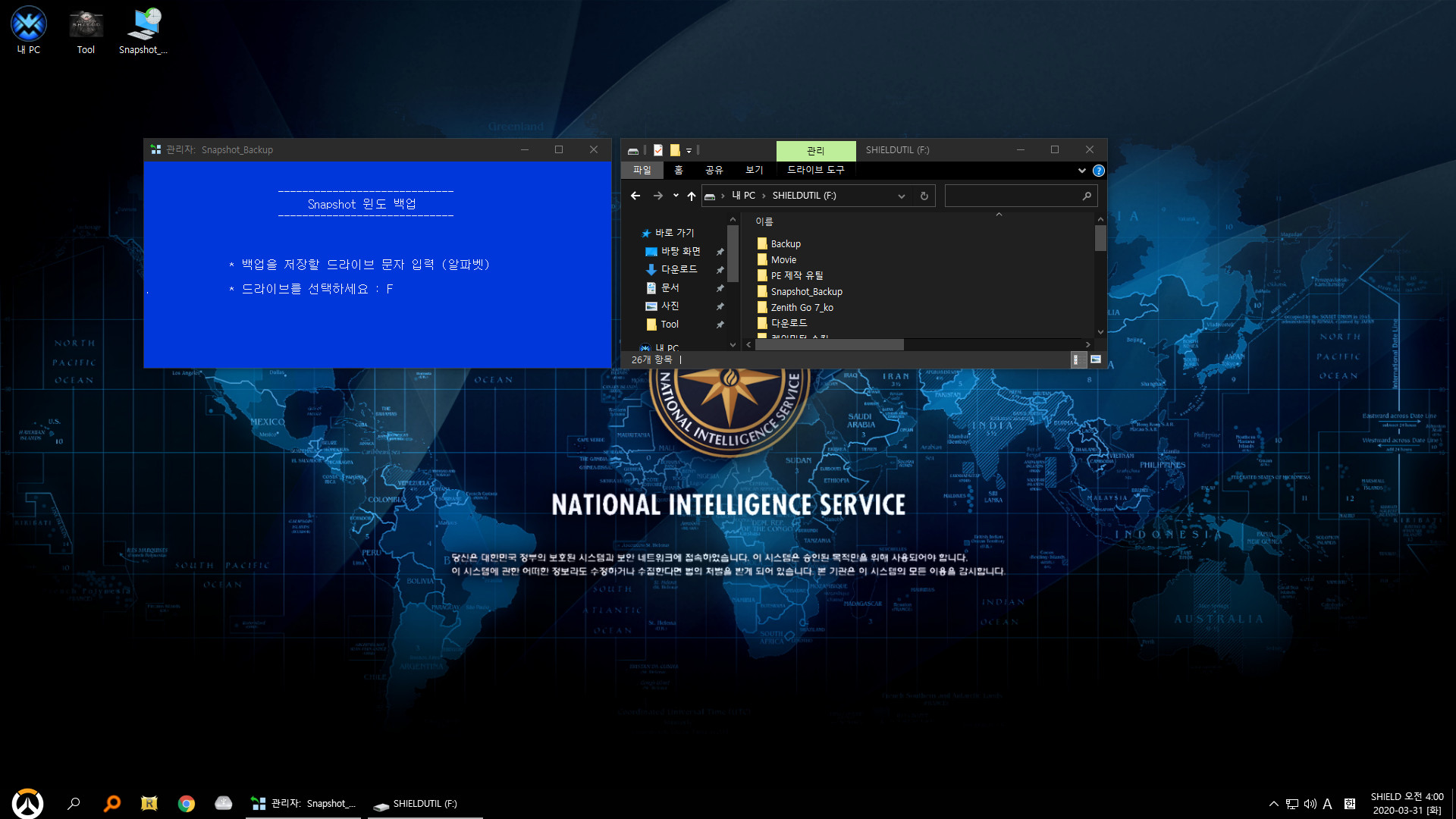Screen dimensions: 1456x819
Task: Switch to Snapshot_Backup taskbar window
Action: click(x=305, y=803)
